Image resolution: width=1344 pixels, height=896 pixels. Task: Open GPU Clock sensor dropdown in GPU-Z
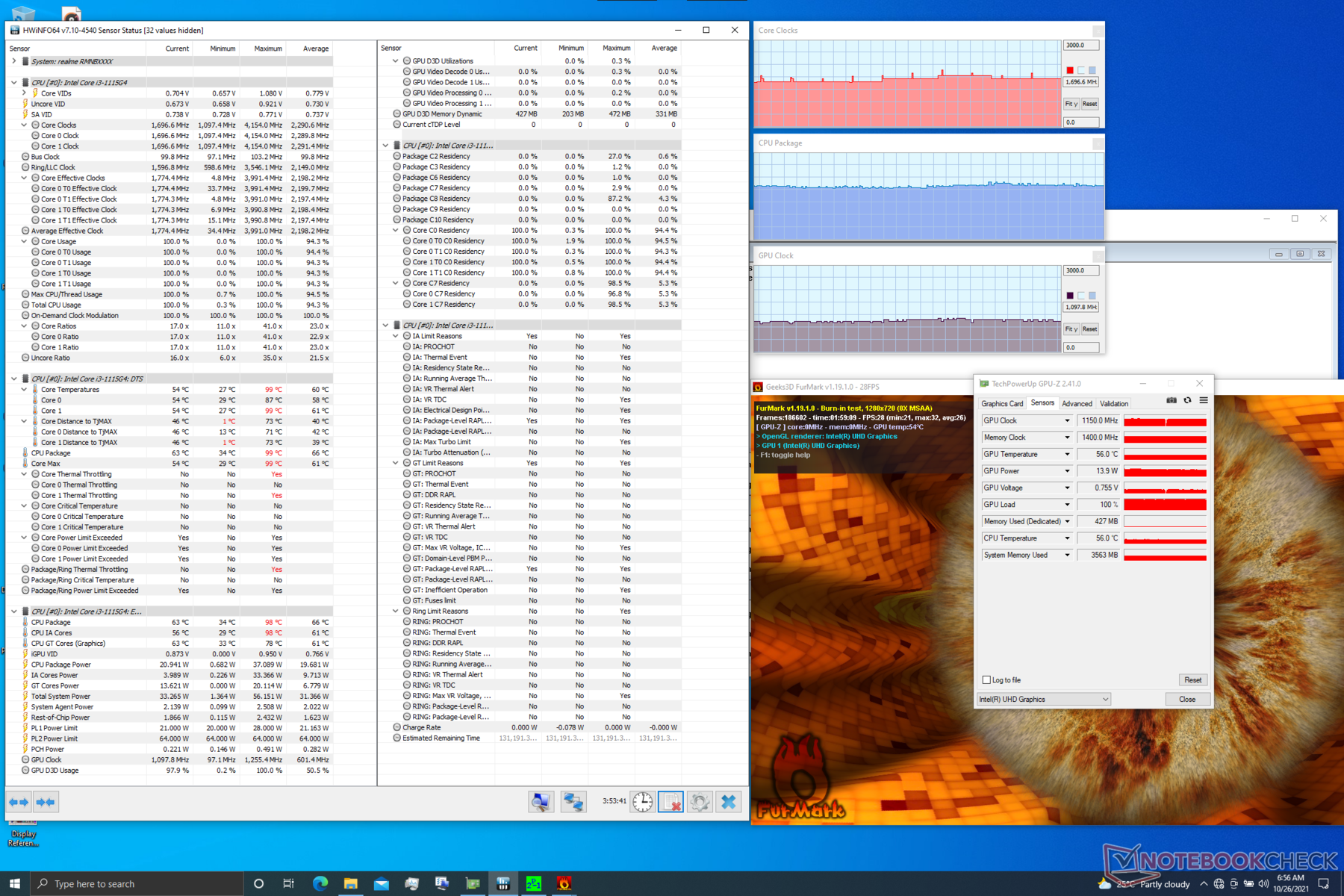pyautogui.click(x=1066, y=421)
